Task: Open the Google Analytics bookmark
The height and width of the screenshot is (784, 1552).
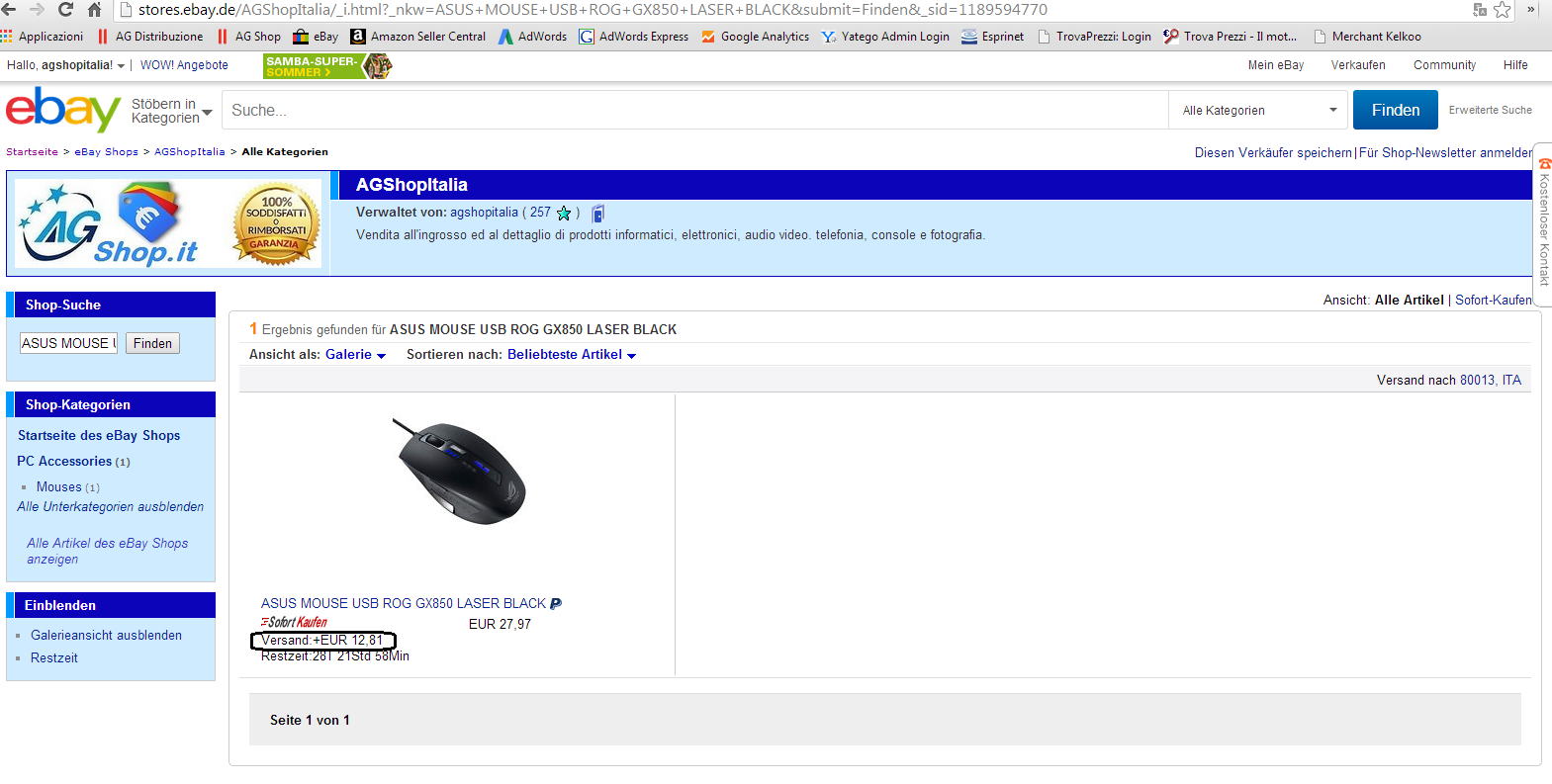Action: pyautogui.click(x=755, y=37)
